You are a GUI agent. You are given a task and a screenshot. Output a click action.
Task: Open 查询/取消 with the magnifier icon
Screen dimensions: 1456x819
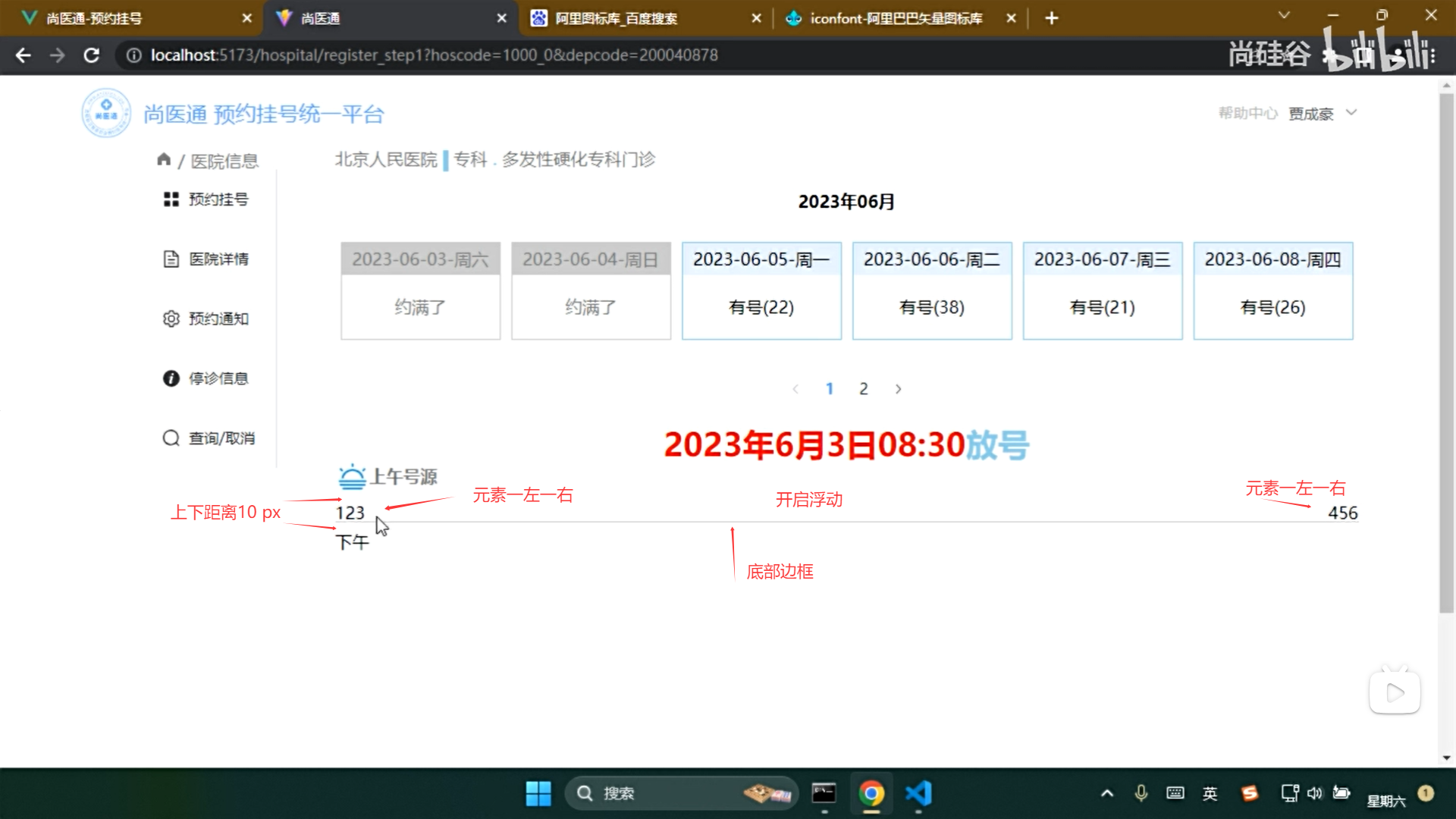coord(170,438)
